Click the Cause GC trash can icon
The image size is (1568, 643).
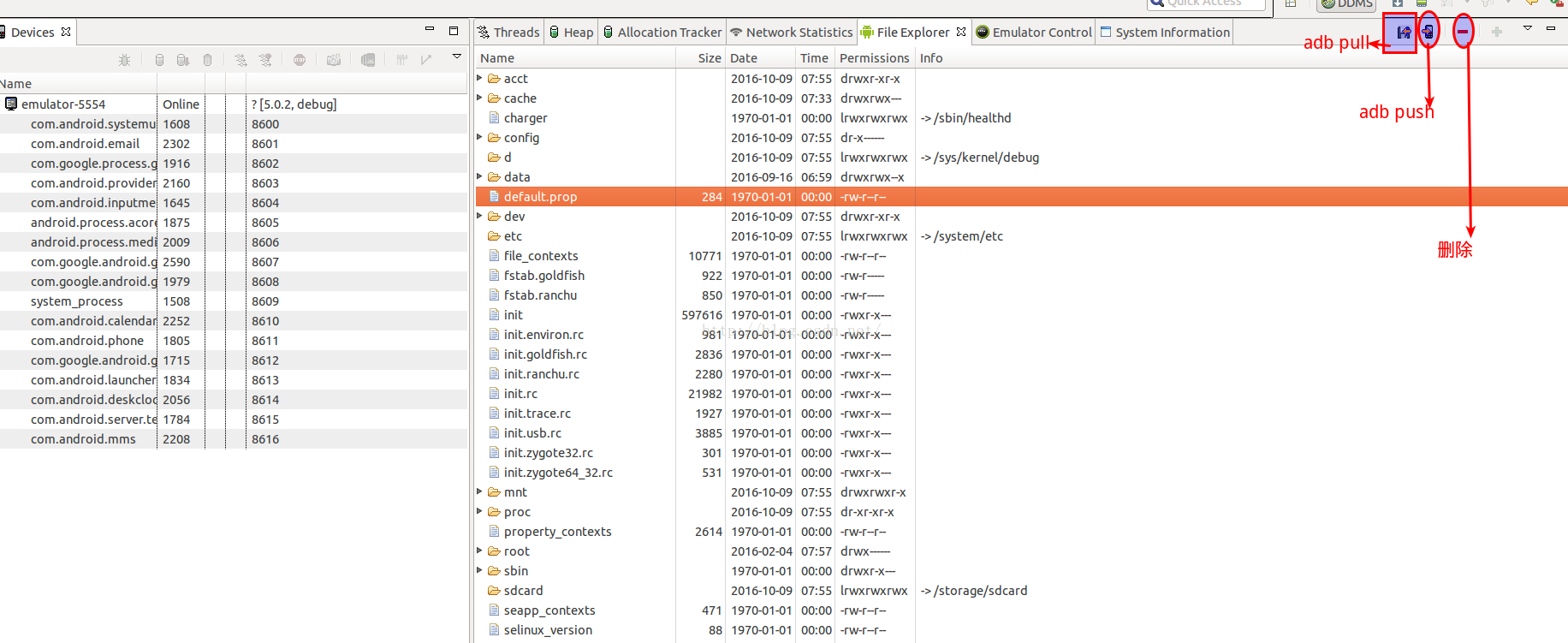(x=207, y=60)
